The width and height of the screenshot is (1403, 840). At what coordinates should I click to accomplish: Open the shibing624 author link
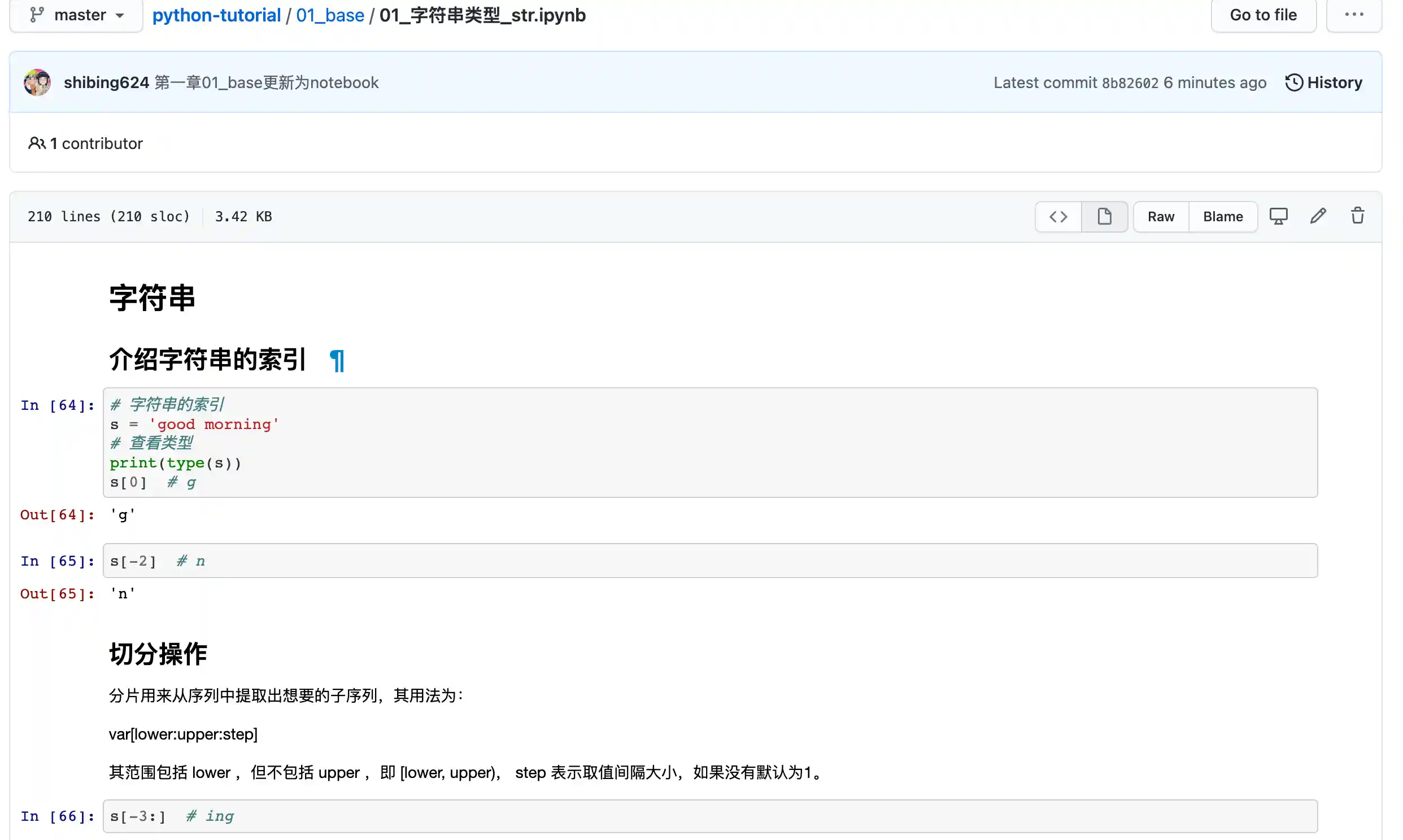tap(106, 82)
